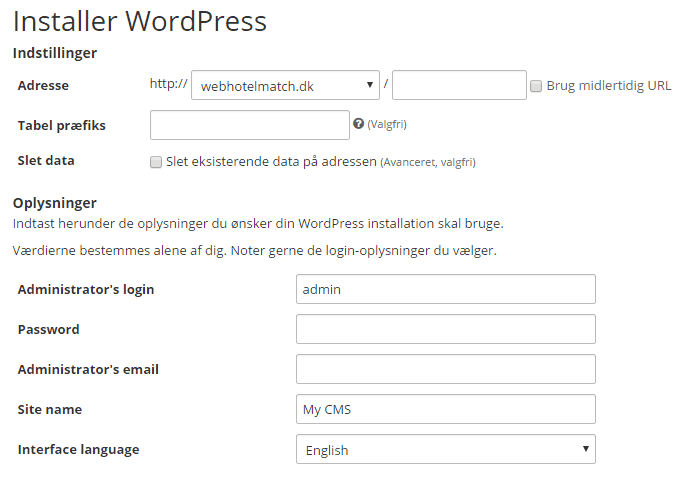Click the Interface language label
The height and width of the screenshot is (492, 685).
pos(78,450)
